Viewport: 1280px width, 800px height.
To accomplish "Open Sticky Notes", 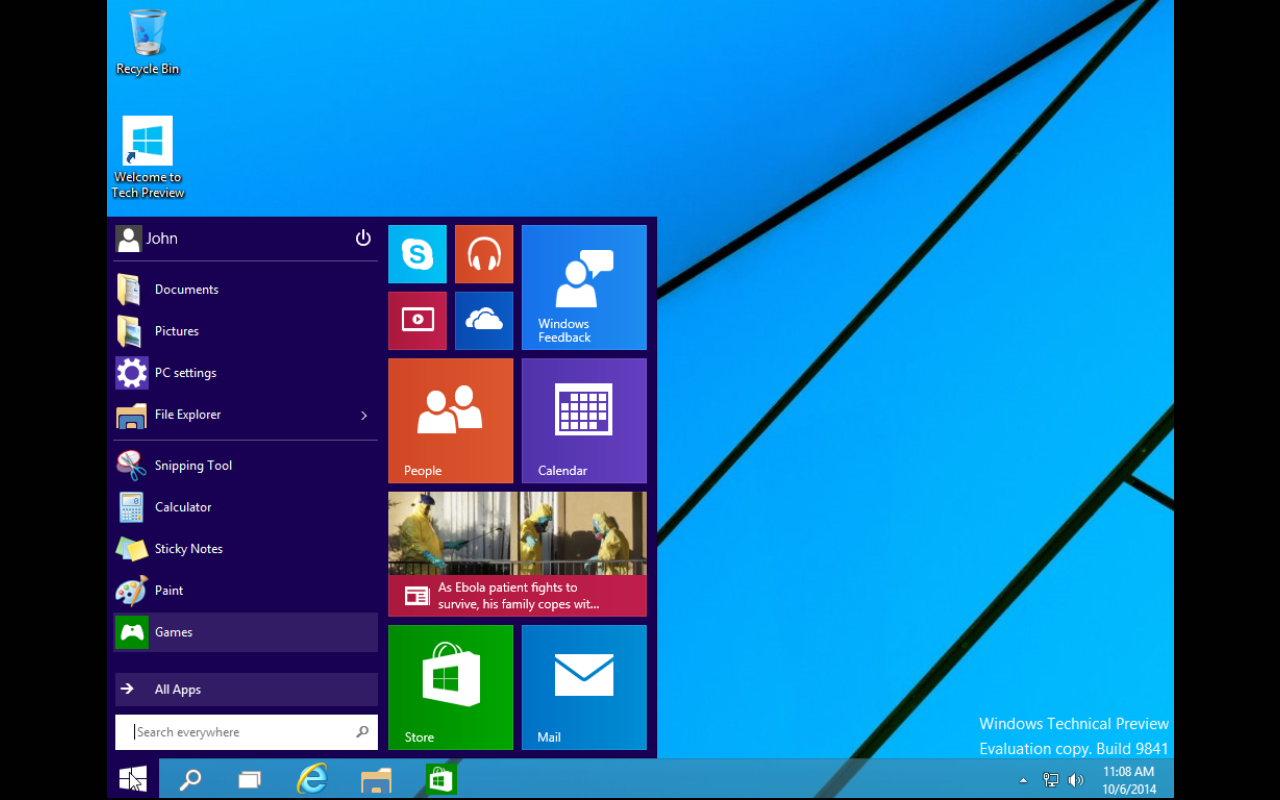I will click(x=246, y=549).
